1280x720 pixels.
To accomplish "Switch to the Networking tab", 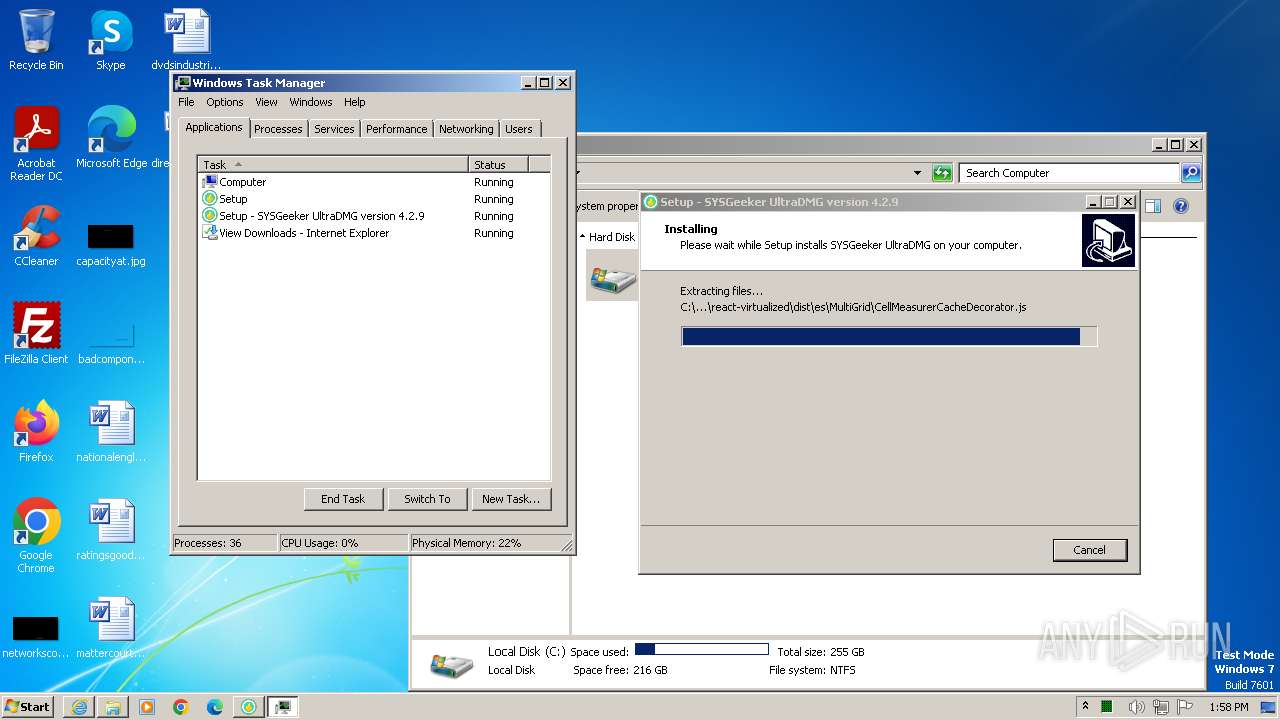I will (x=466, y=129).
